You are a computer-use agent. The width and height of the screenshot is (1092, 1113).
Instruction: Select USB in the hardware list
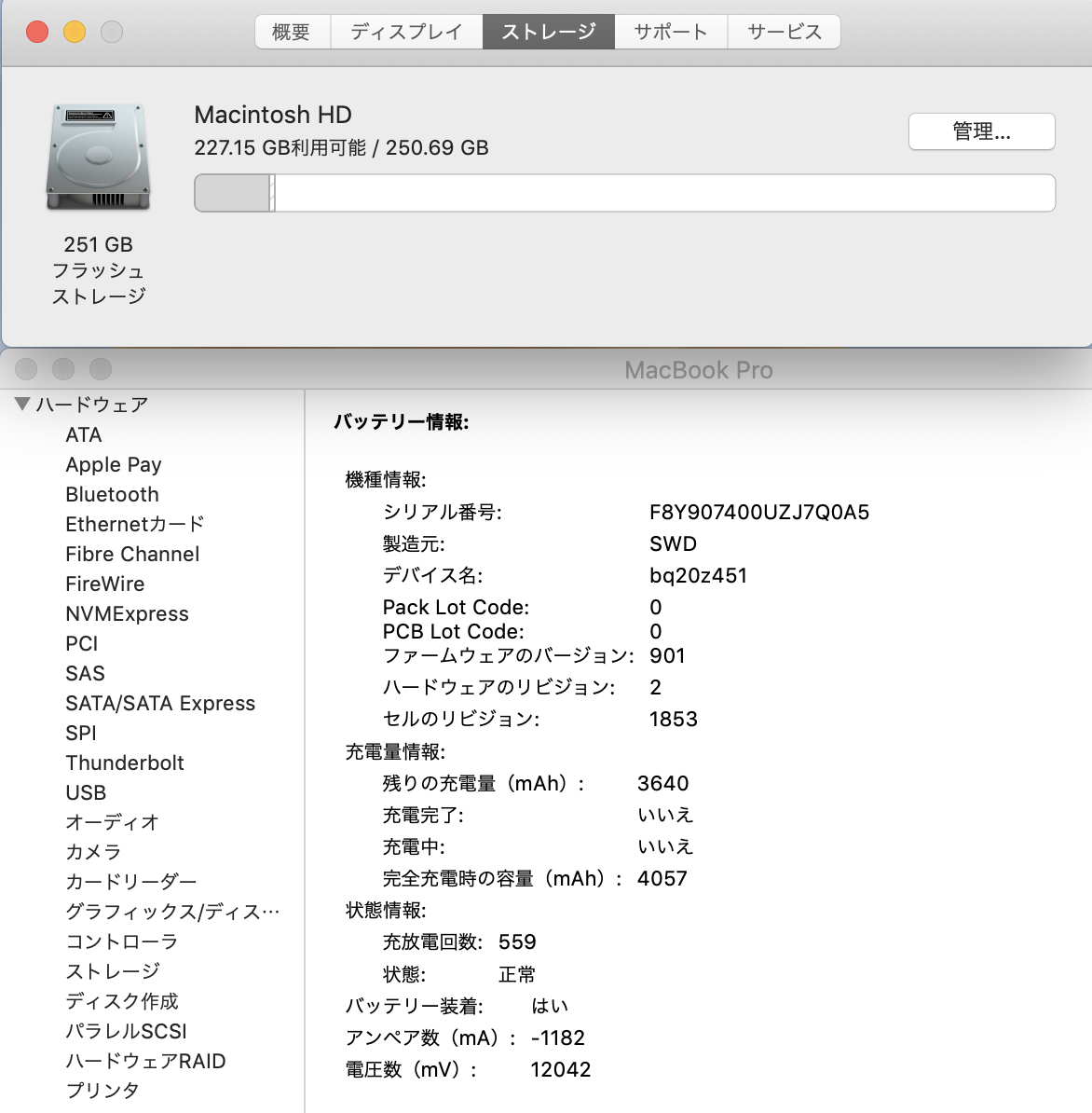coord(86,792)
